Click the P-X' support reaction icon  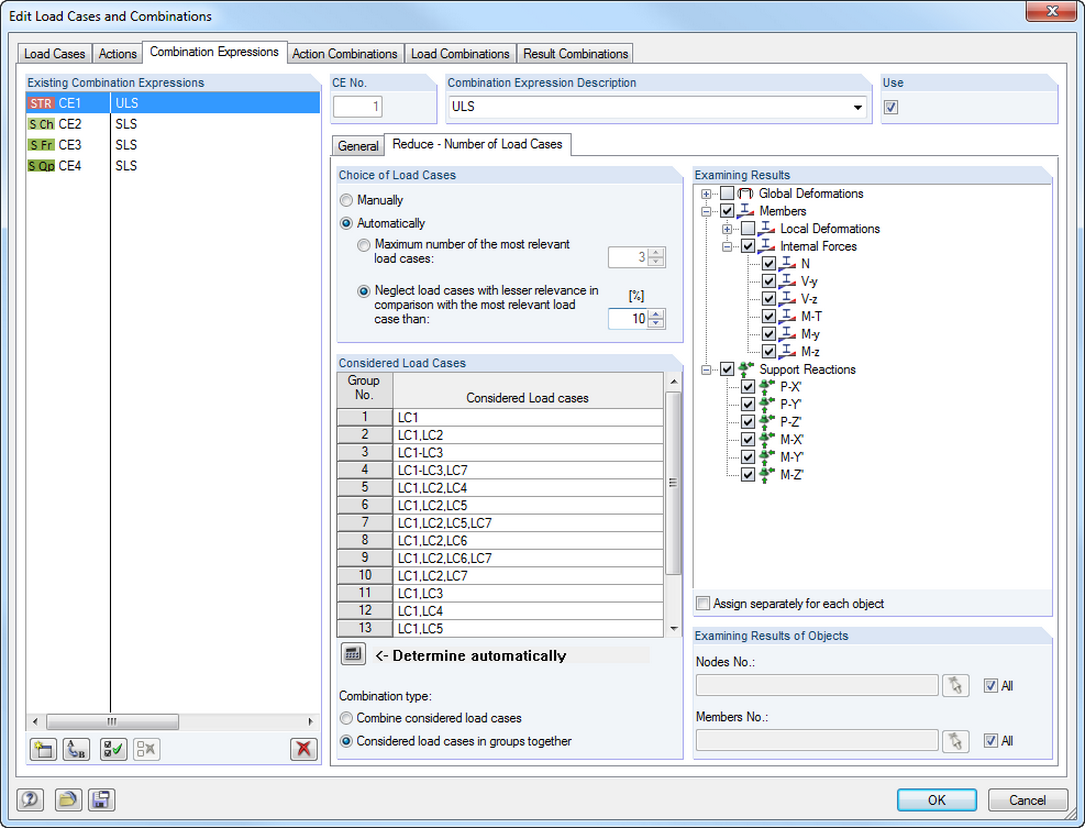(x=767, y=387)
